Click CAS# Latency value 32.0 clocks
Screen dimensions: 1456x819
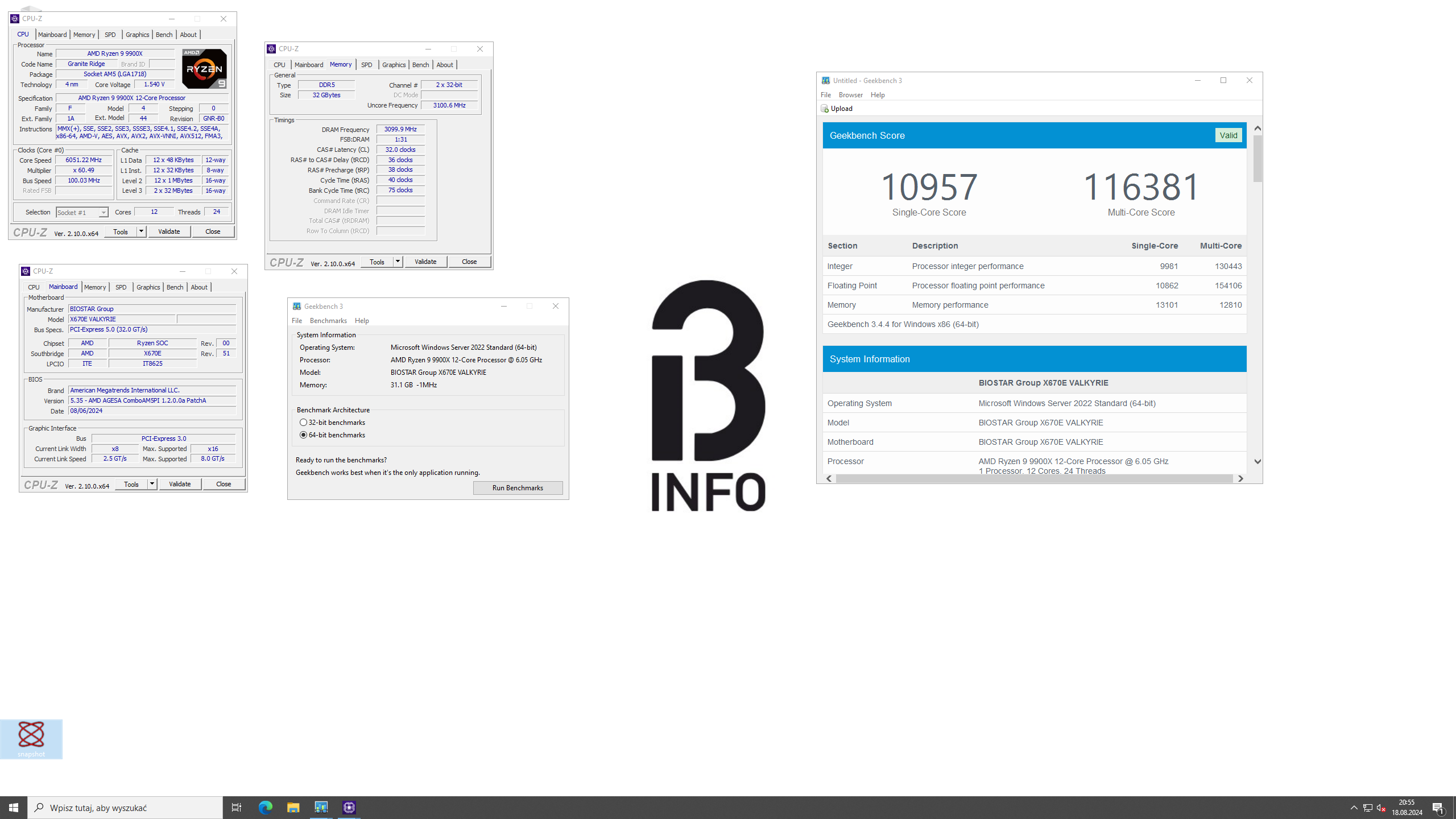click(400, 150)
